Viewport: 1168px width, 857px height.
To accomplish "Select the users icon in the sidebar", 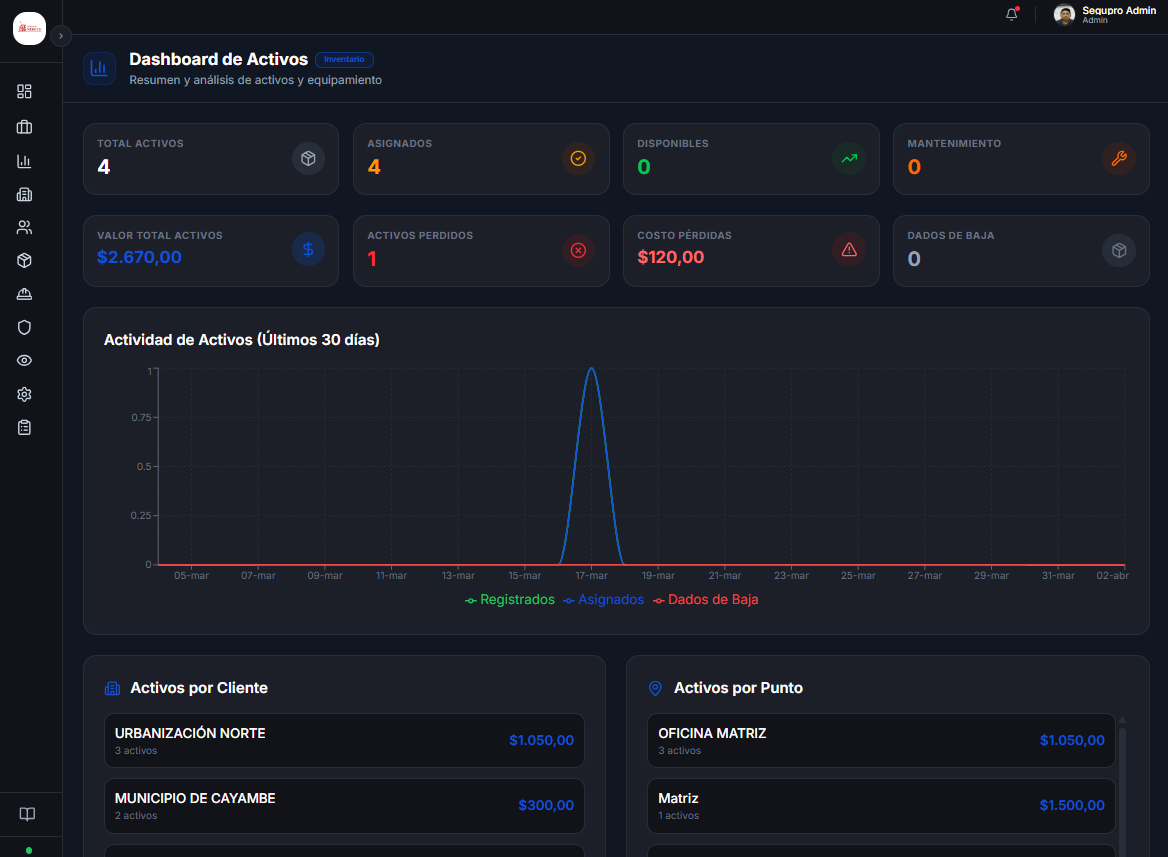I will click(x=24, y=227).
